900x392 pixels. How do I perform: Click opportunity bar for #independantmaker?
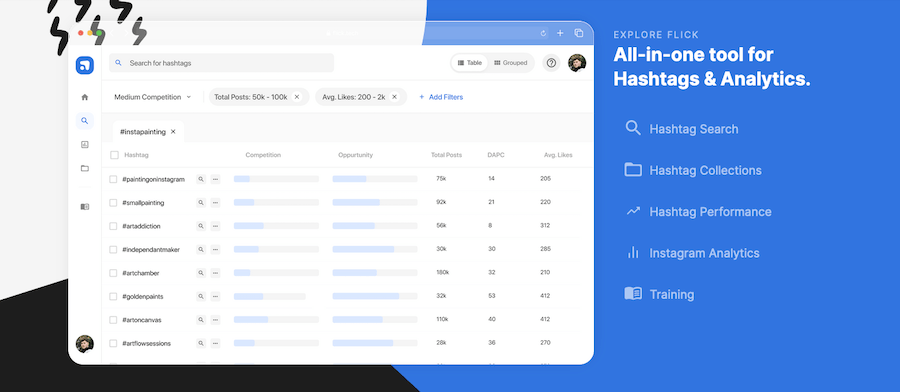[375, 250]
